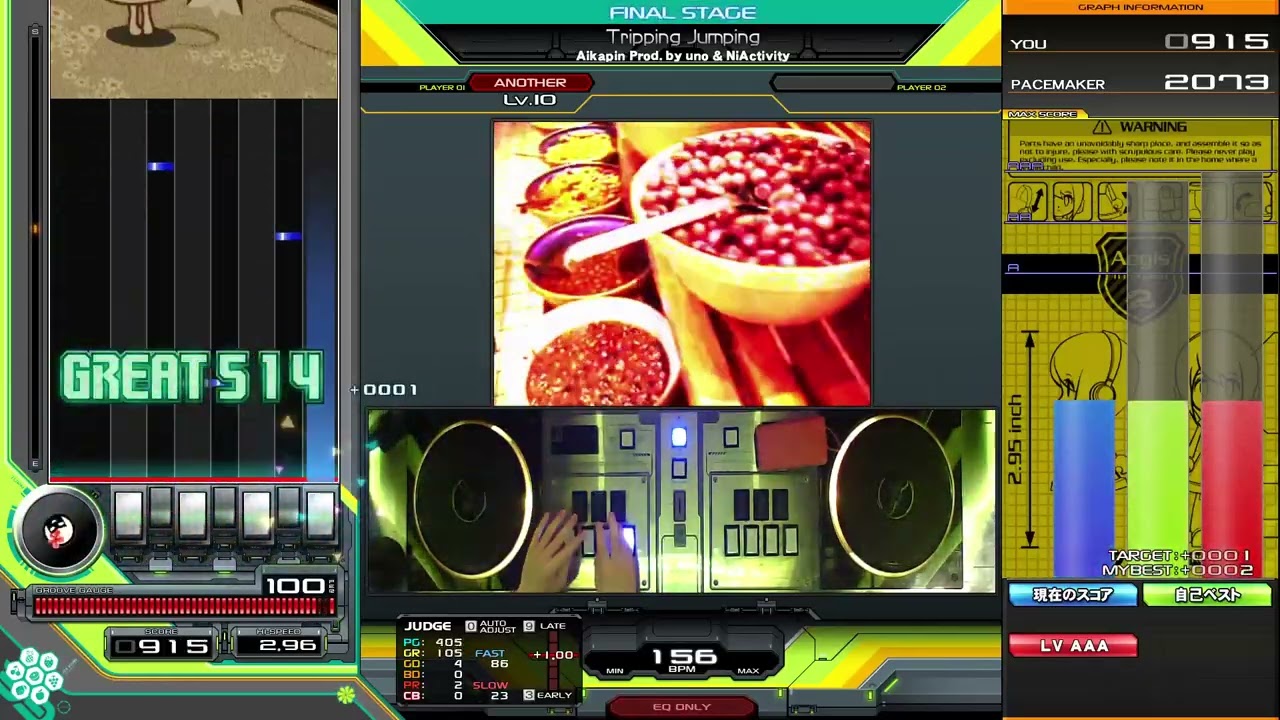The height and width of the screenshot is (720, 1280).
Task: Click the song progress bar marked S to E
Action: tap(36, 246)
